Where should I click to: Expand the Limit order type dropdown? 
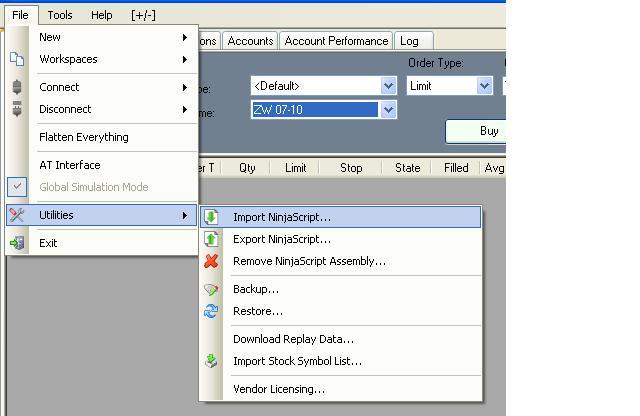(484, 86)
